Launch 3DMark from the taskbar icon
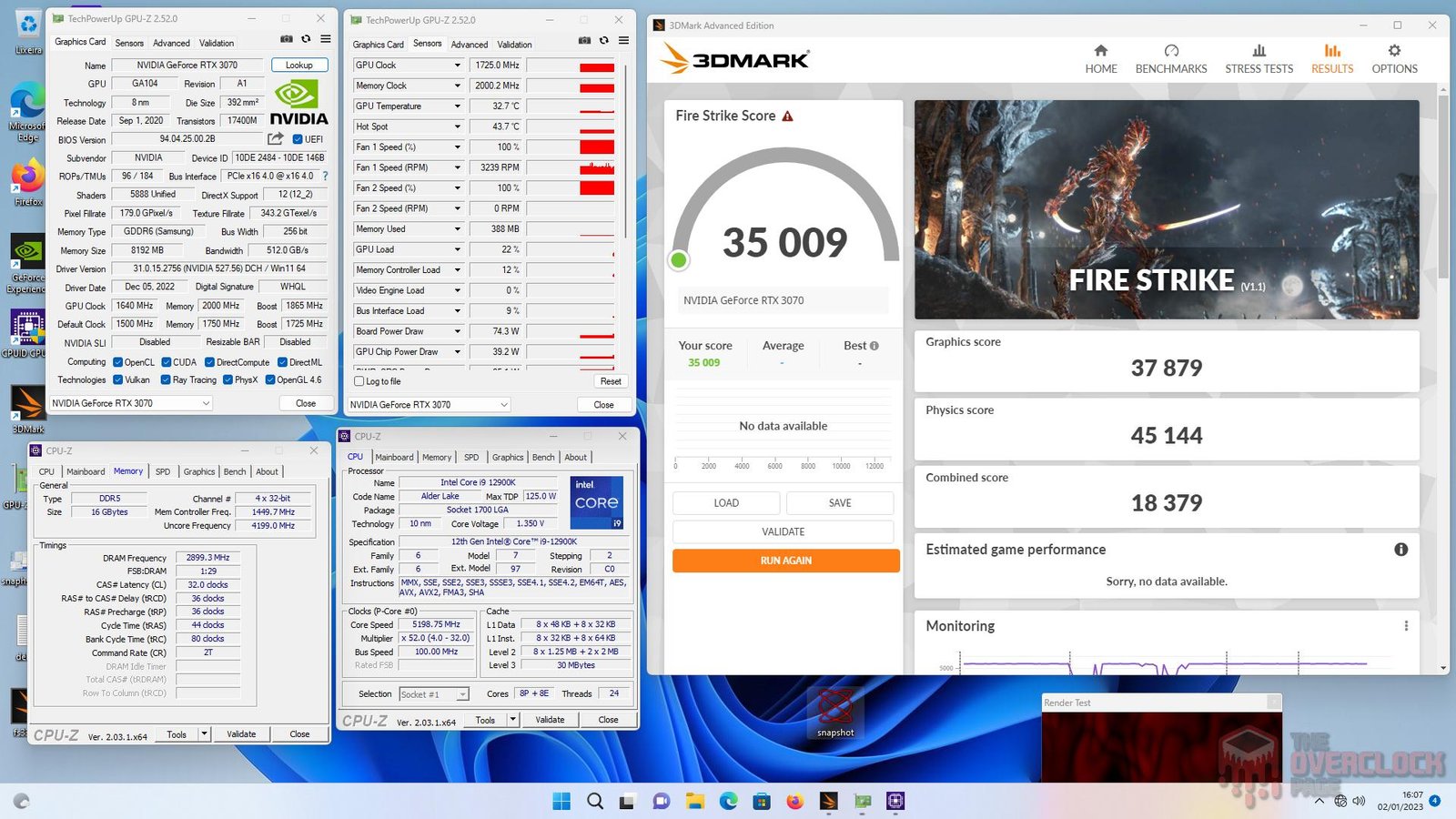Viewport: 1456px width, 819px height. (x=827, y=802)
